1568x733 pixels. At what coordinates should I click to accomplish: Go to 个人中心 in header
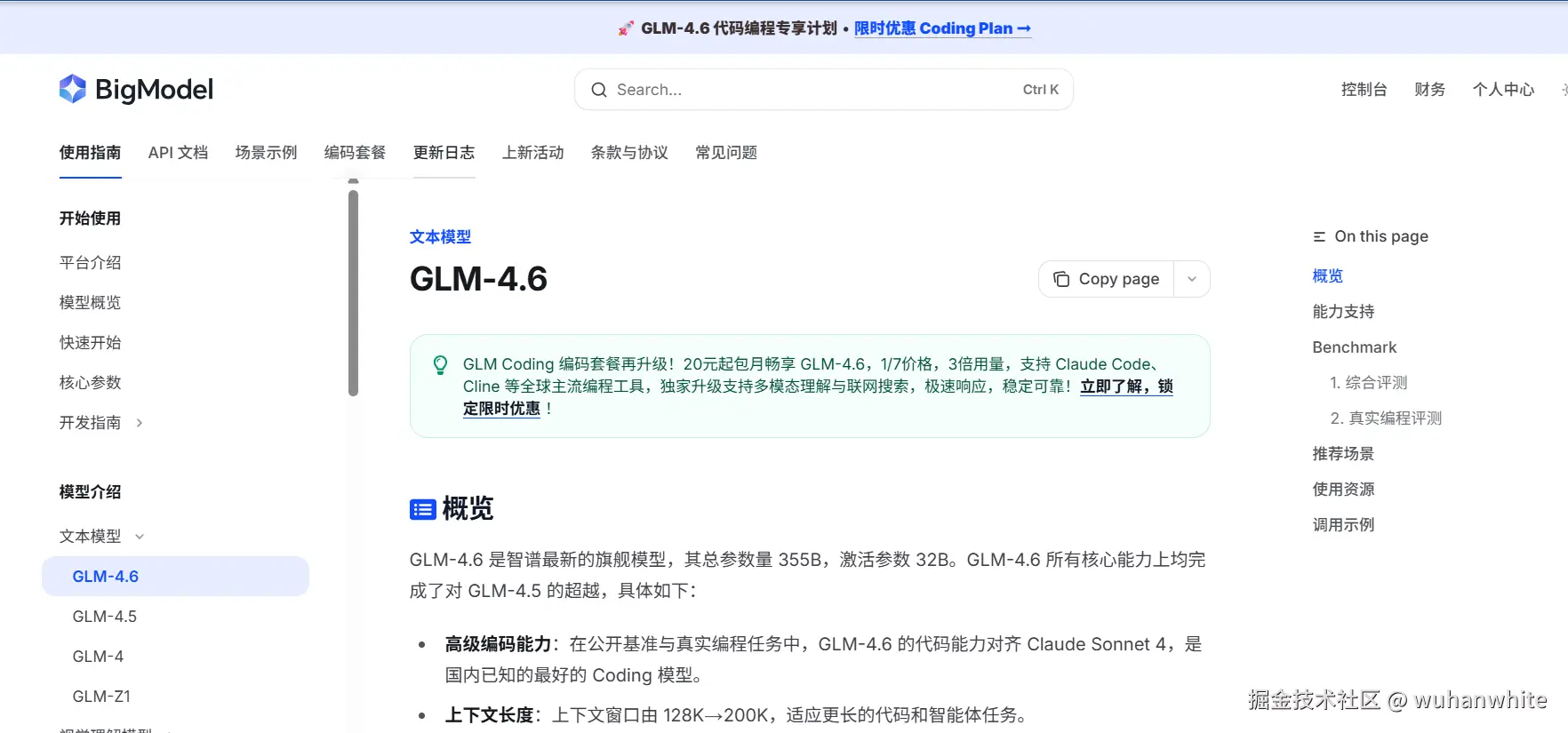(x=1504, y=90)
